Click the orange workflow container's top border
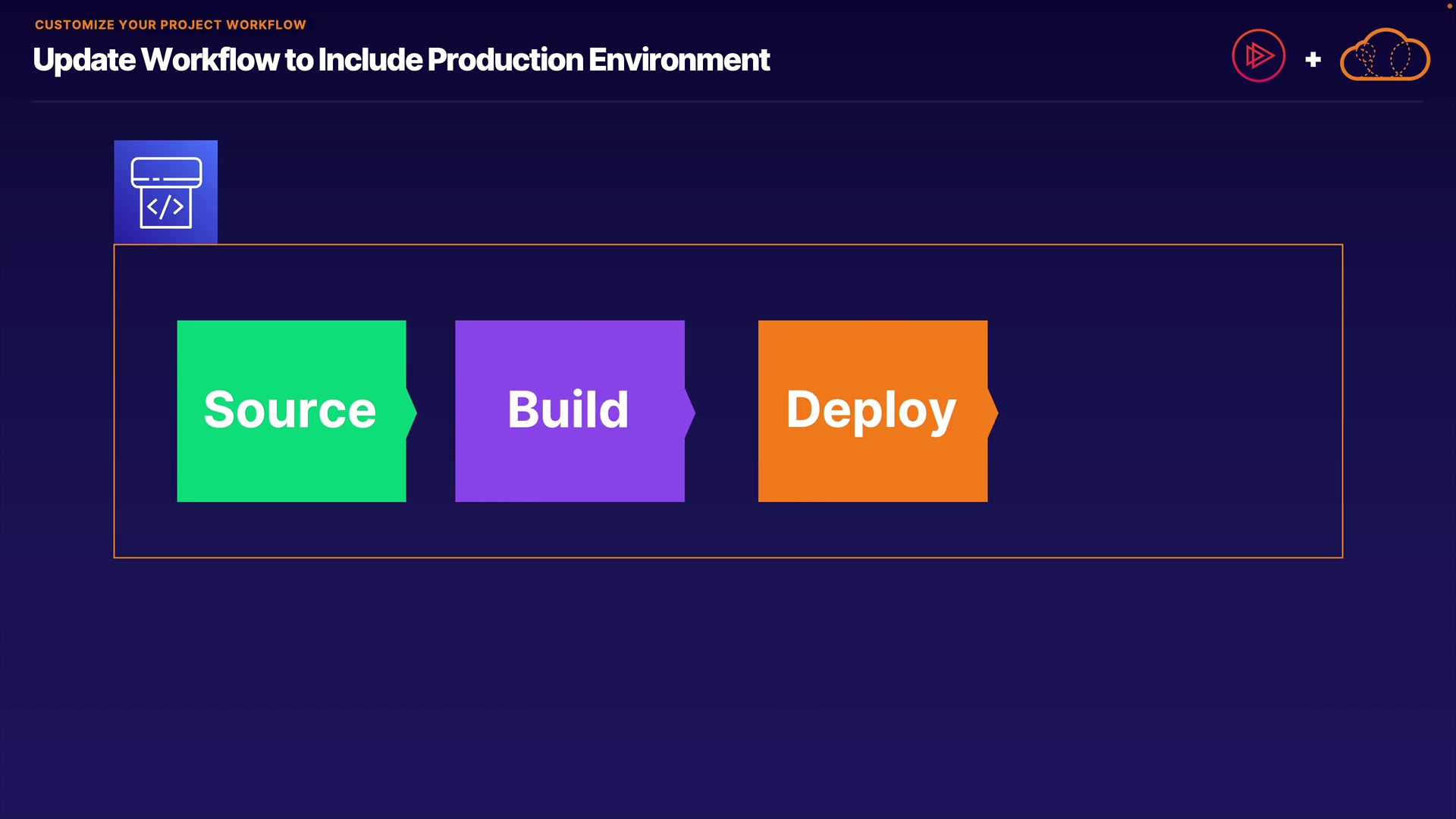 point(728,245)
